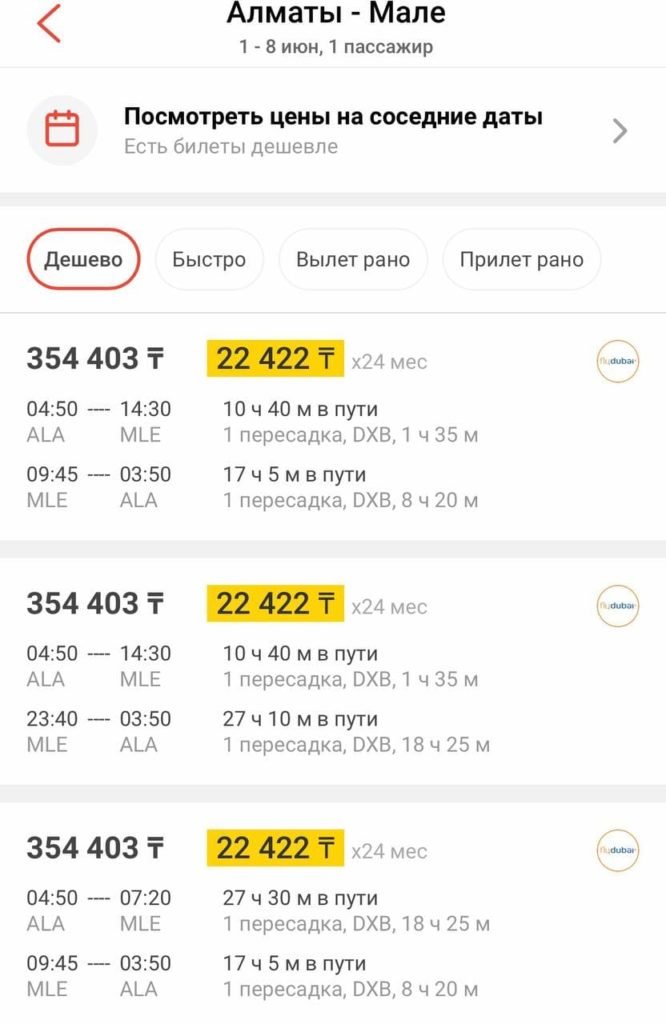The height and width of the screenshot is (1024, 666).
Task: Open the flydubai logo on the first ticket
Action: 617,361
